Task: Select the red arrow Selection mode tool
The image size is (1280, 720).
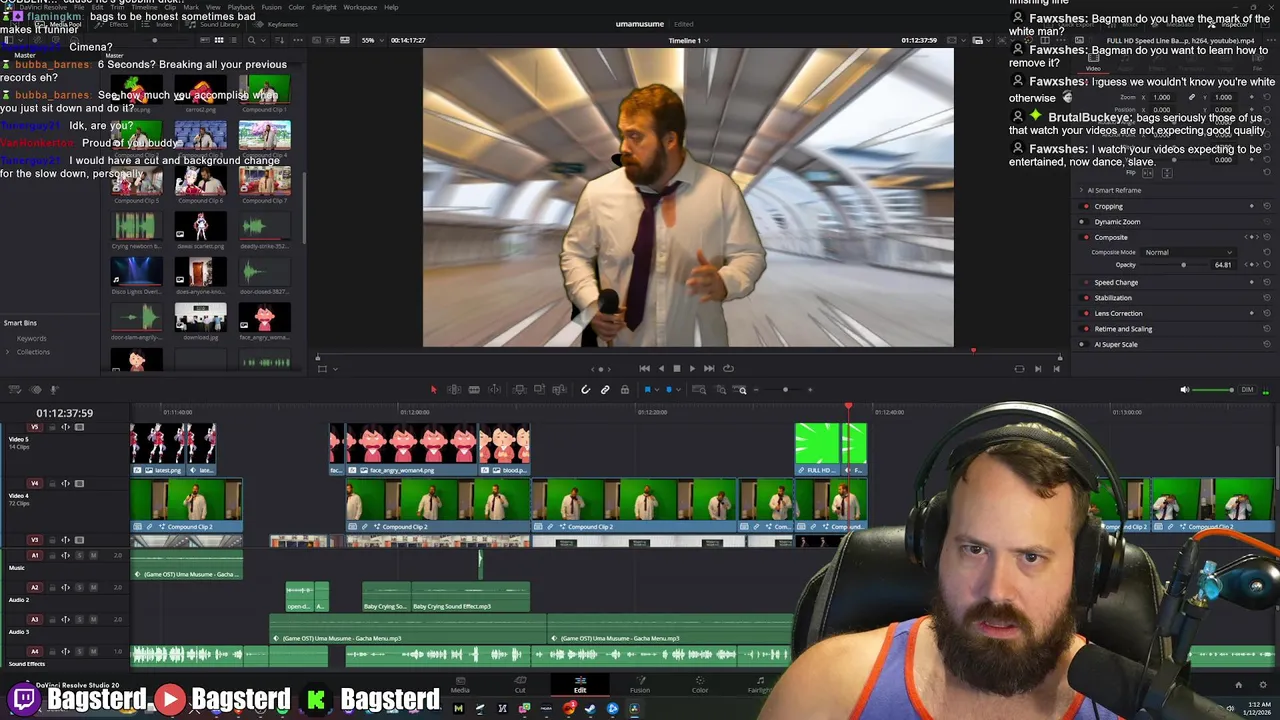Action: (x=434, y=390)
